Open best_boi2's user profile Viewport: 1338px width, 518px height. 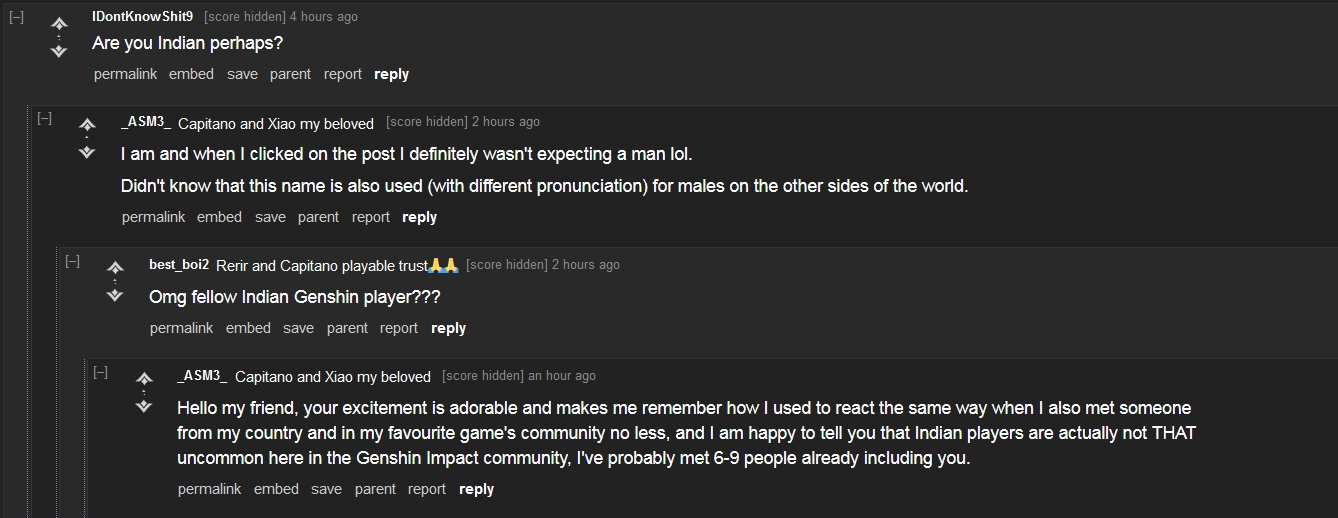pyautogui.click(x=179, y=265)
